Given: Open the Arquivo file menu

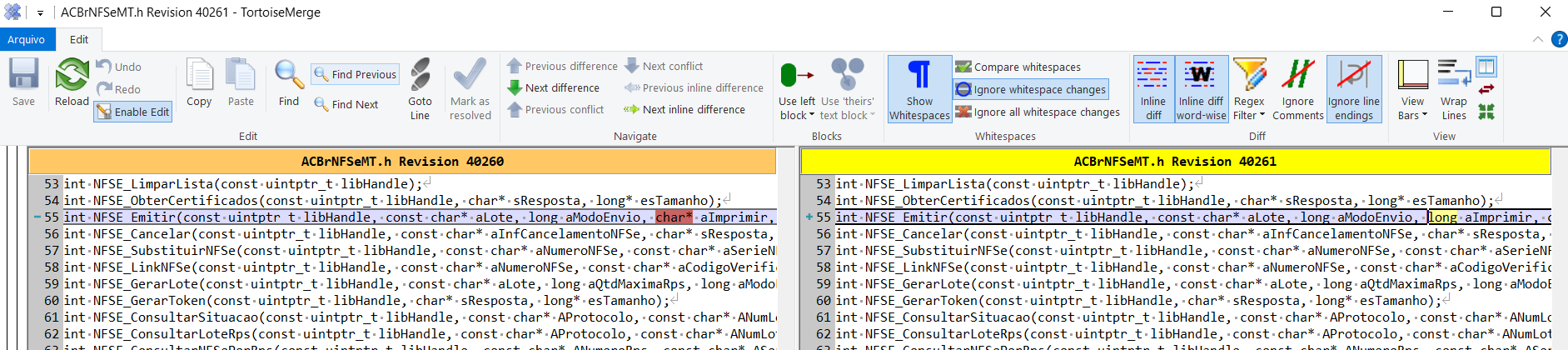Looking at the screenshot, I should [27, 39].
